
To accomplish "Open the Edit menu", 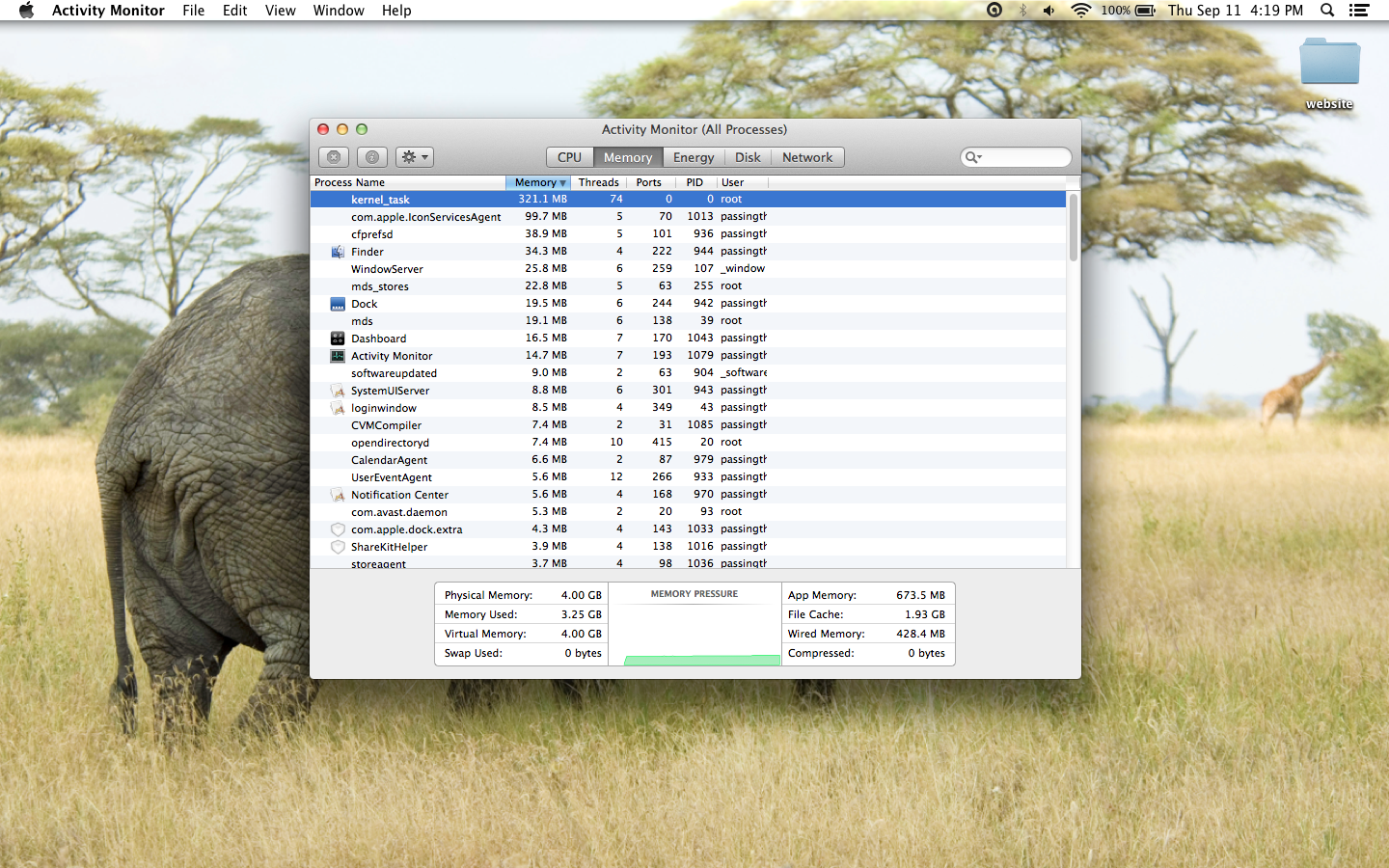I will pos(234,11).
